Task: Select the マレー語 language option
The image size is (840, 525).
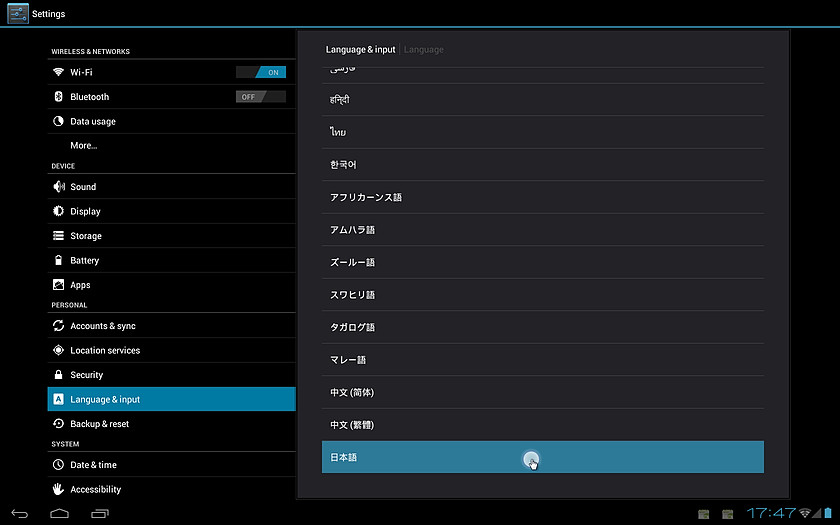Action: pos(543,359)
